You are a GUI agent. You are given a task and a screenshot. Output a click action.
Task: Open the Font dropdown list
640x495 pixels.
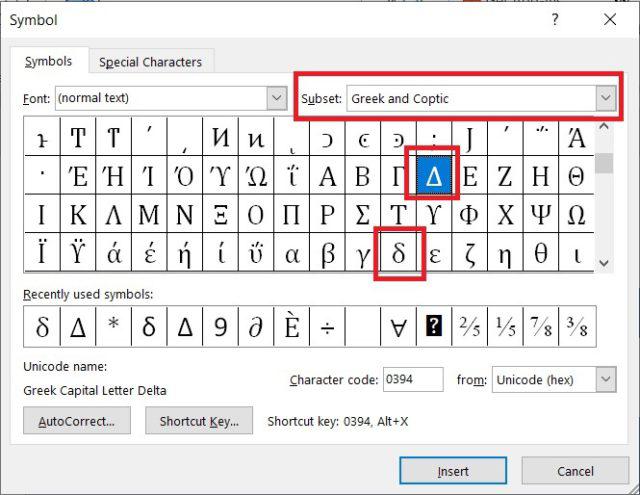pyautogui.click(x=277, y=98)
